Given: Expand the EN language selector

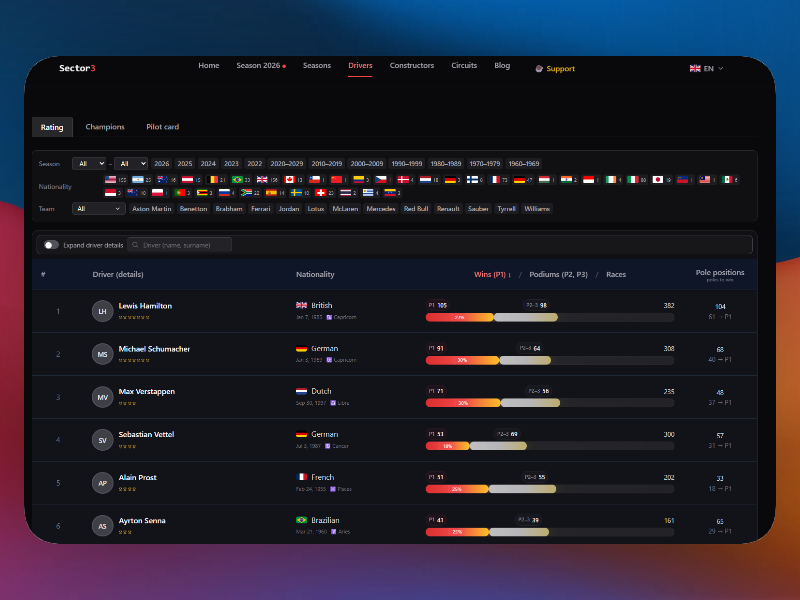Looking at the screenshot, I should [707, 69].
